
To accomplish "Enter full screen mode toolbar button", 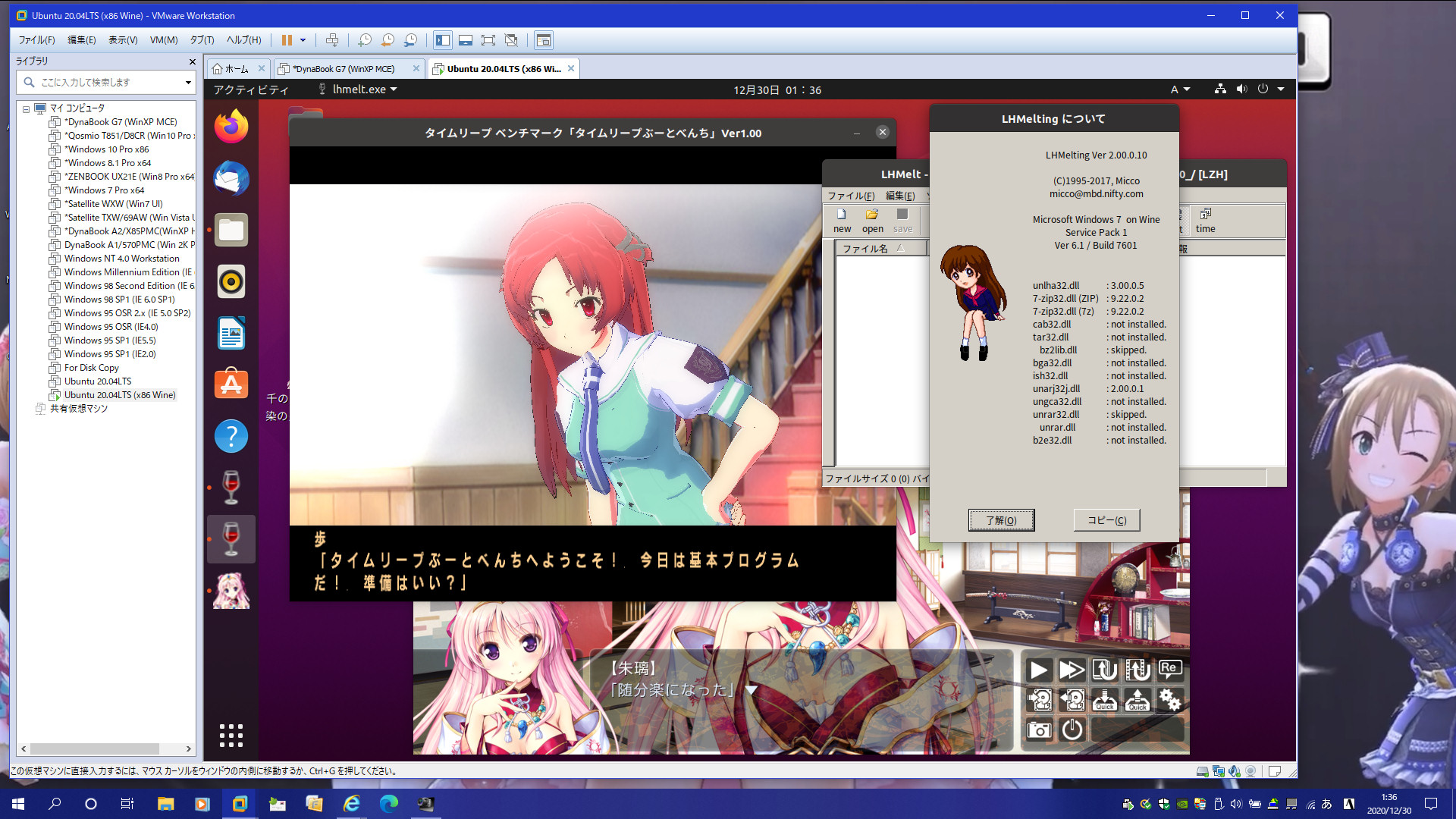I will (488, 40).
